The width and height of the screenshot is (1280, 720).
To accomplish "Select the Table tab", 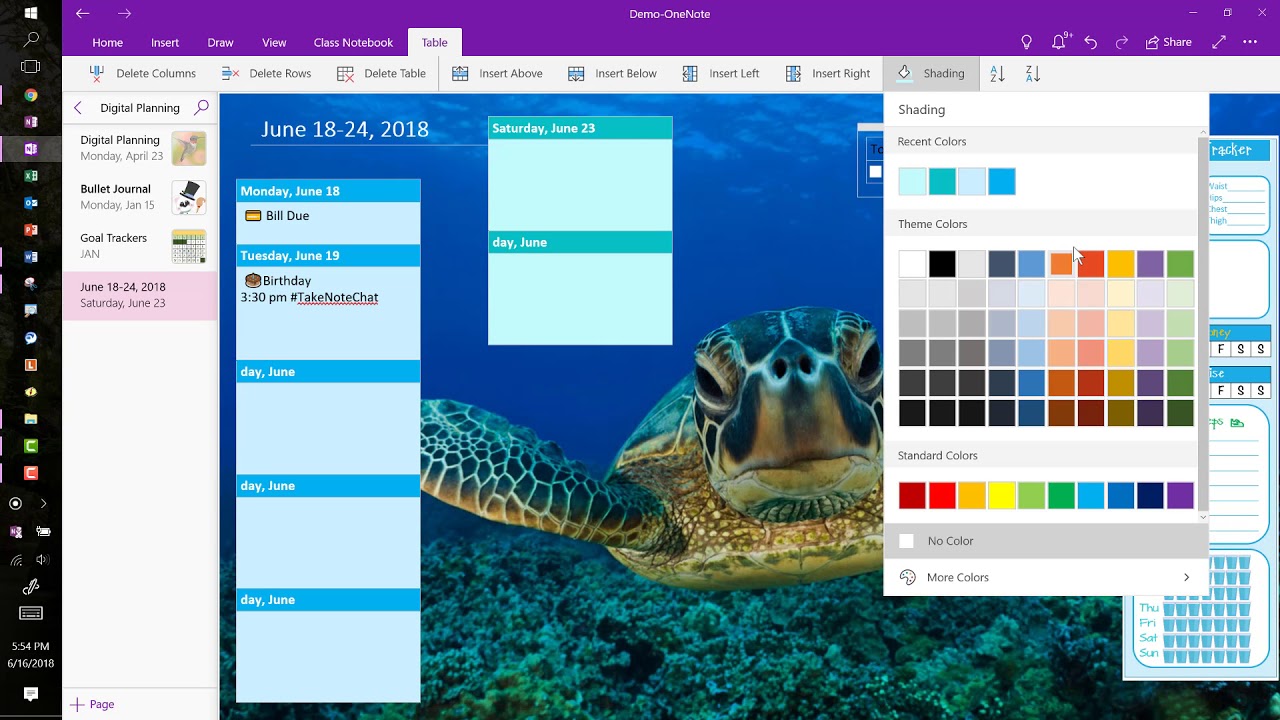I will tap(435, 43).
